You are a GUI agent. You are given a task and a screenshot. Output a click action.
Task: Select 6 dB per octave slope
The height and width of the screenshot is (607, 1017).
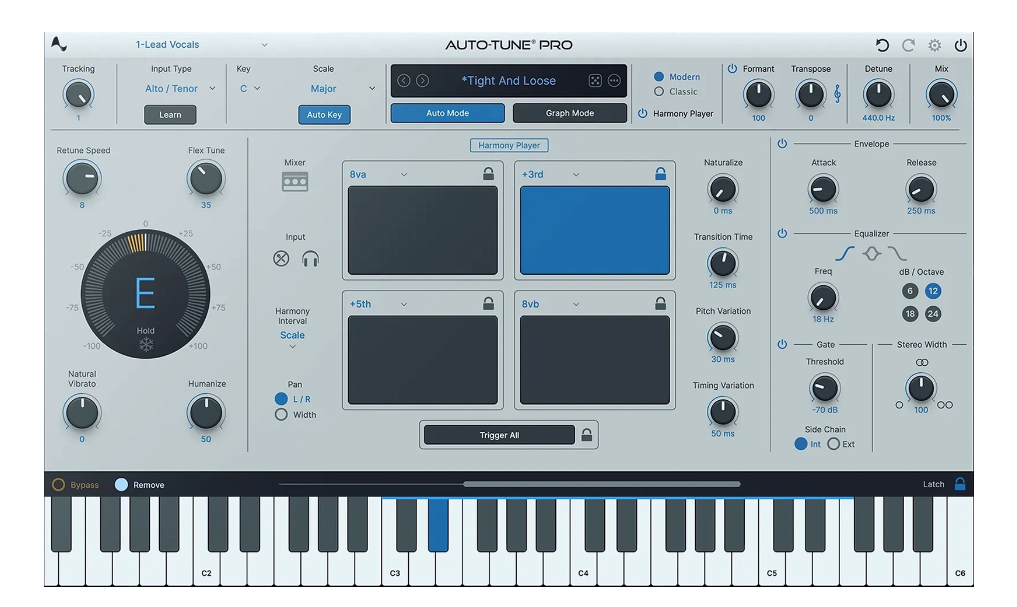tap(910, 291)
